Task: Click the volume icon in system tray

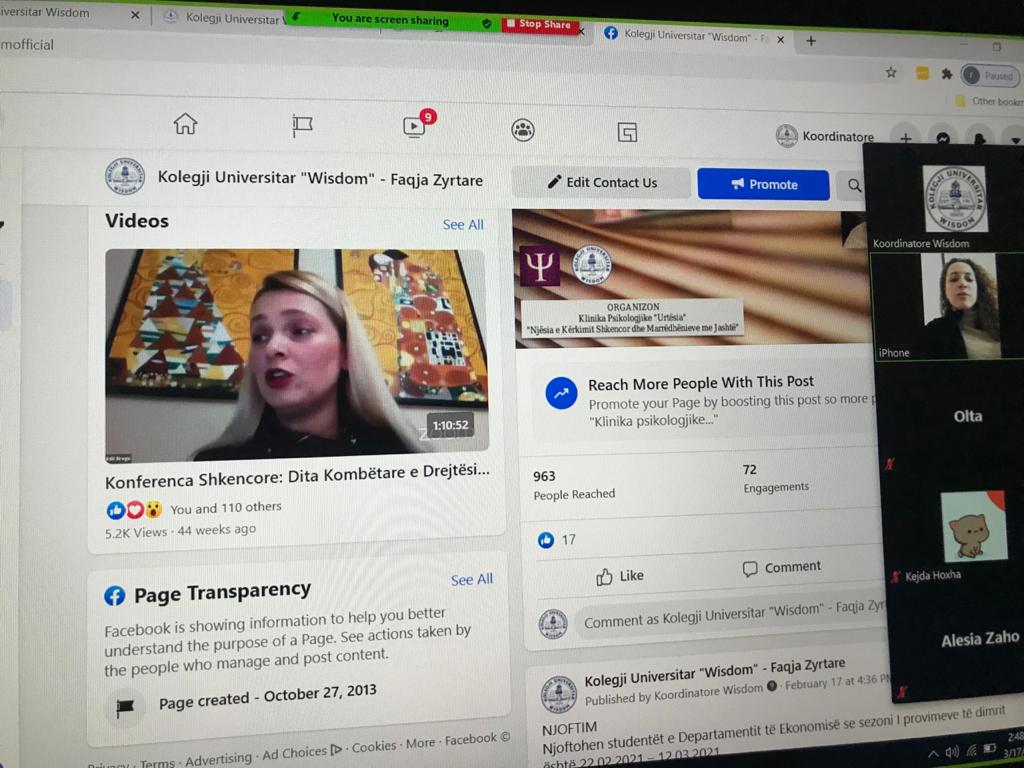Action: pos(952,752)
